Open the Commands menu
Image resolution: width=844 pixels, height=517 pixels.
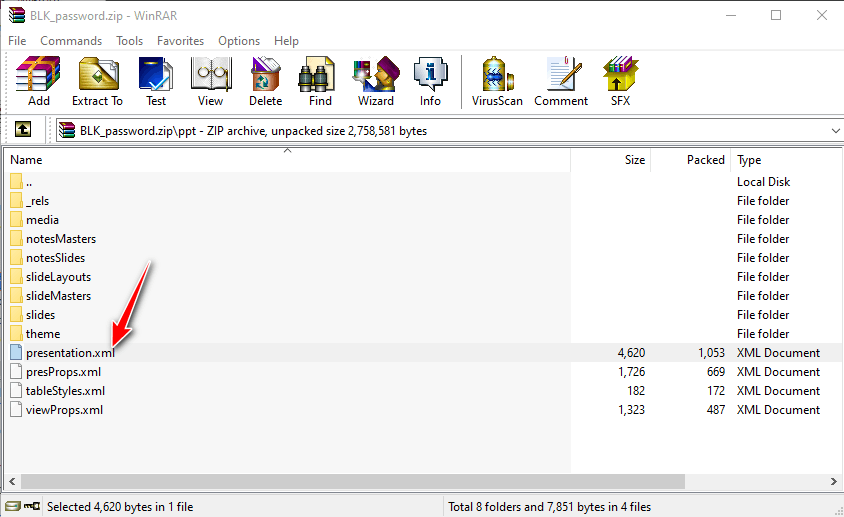pos(71,41)
